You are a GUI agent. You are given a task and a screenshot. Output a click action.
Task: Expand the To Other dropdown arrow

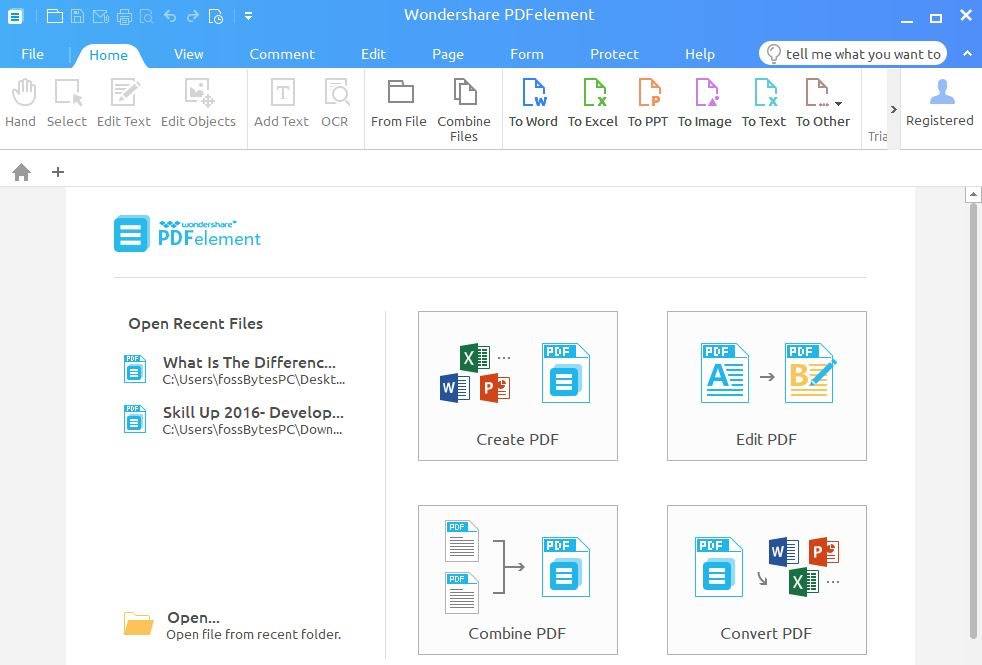coord(838,104)
